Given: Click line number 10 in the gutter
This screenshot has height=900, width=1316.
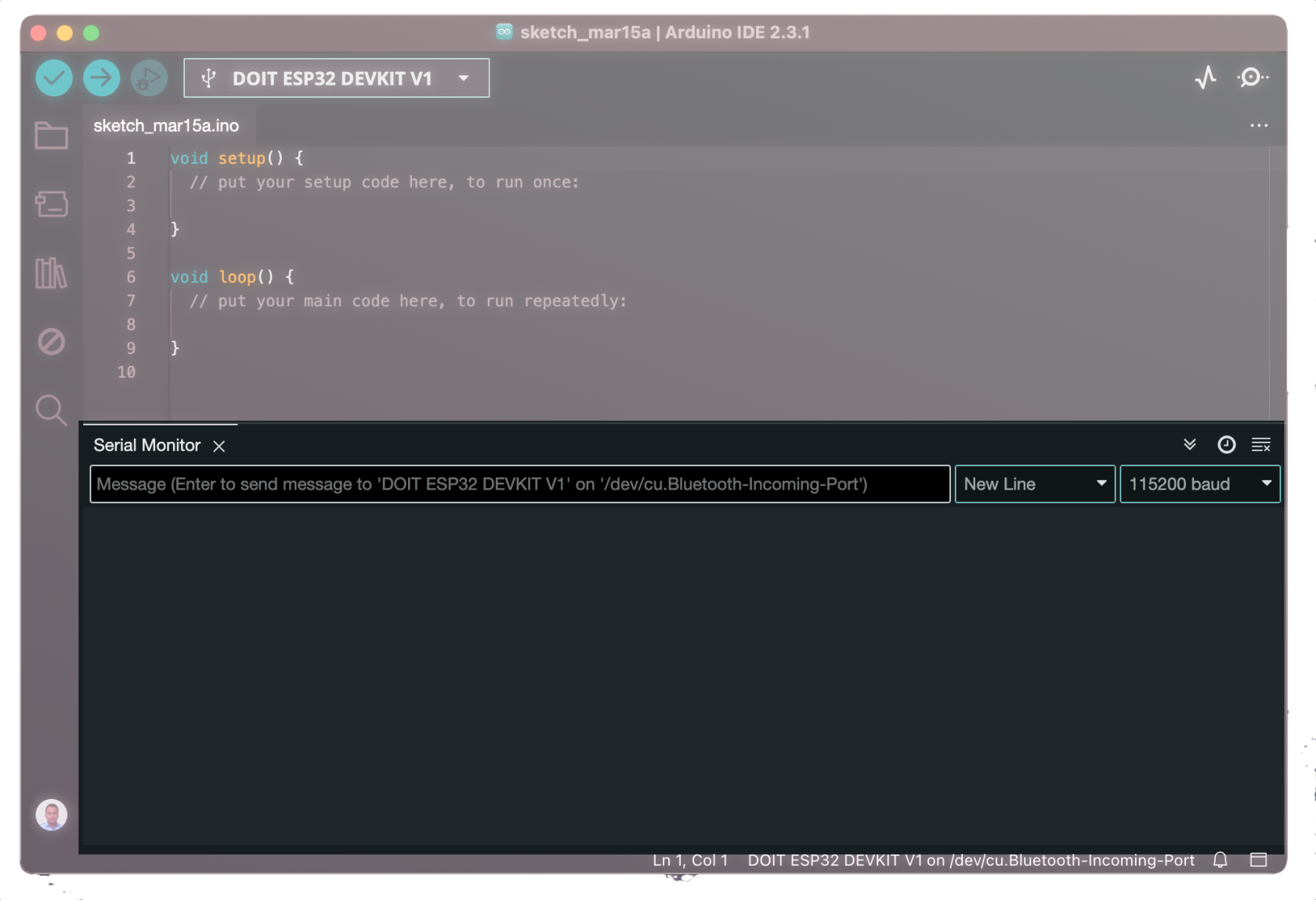Looking at the screenshot, I should (x=126, y=373).
